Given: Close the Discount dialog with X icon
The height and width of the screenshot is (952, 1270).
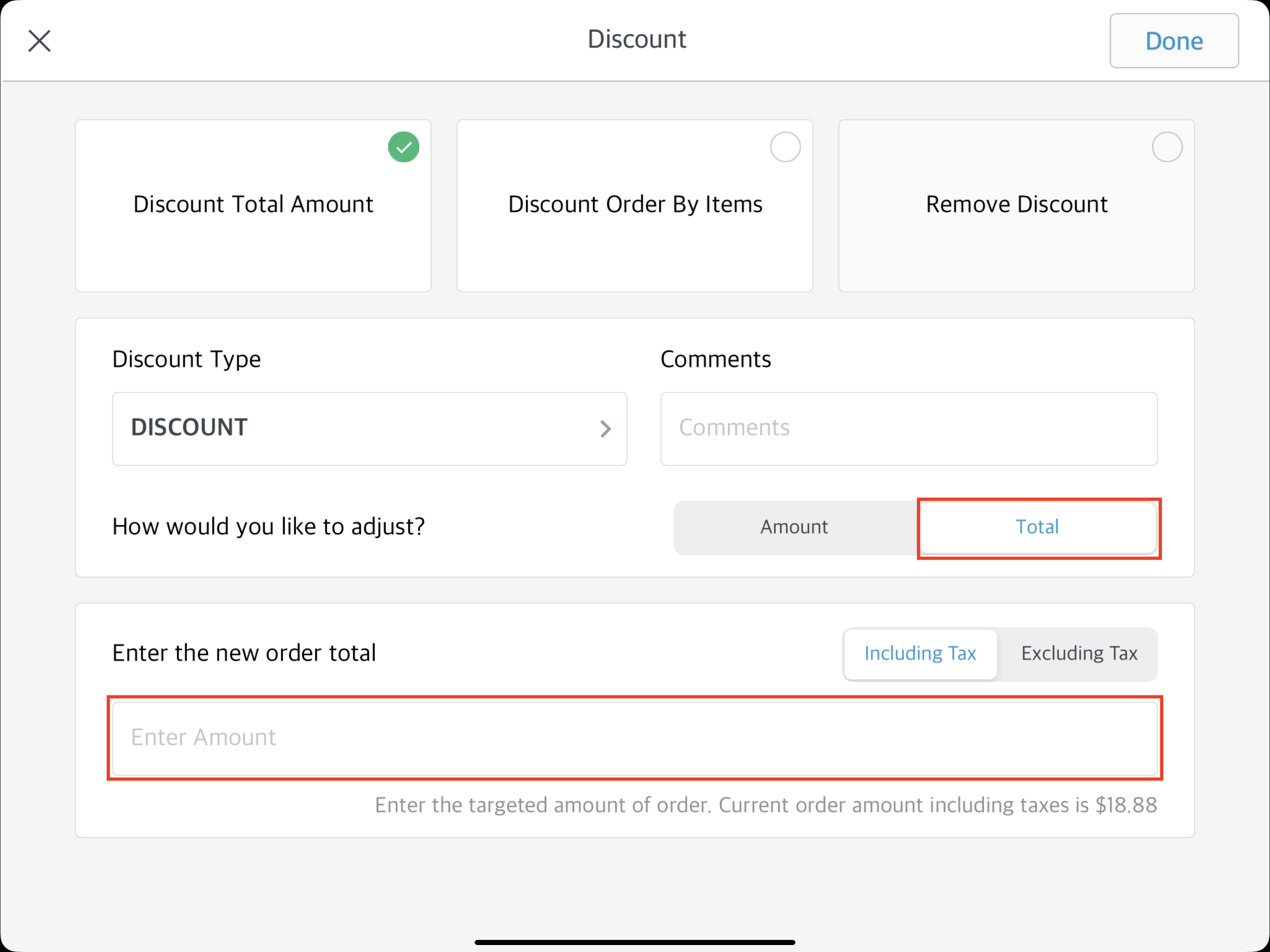Looking at the screenshot, I should click(40, 41).
